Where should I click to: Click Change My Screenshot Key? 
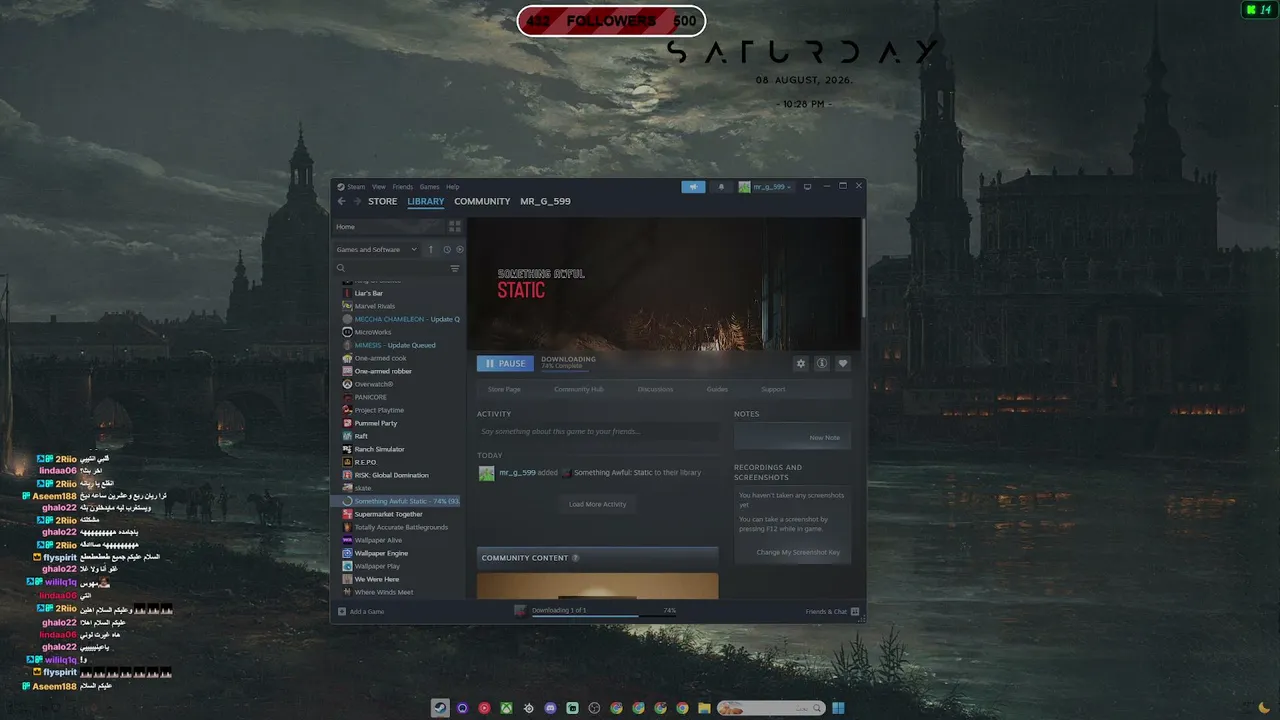click(798, 552)
